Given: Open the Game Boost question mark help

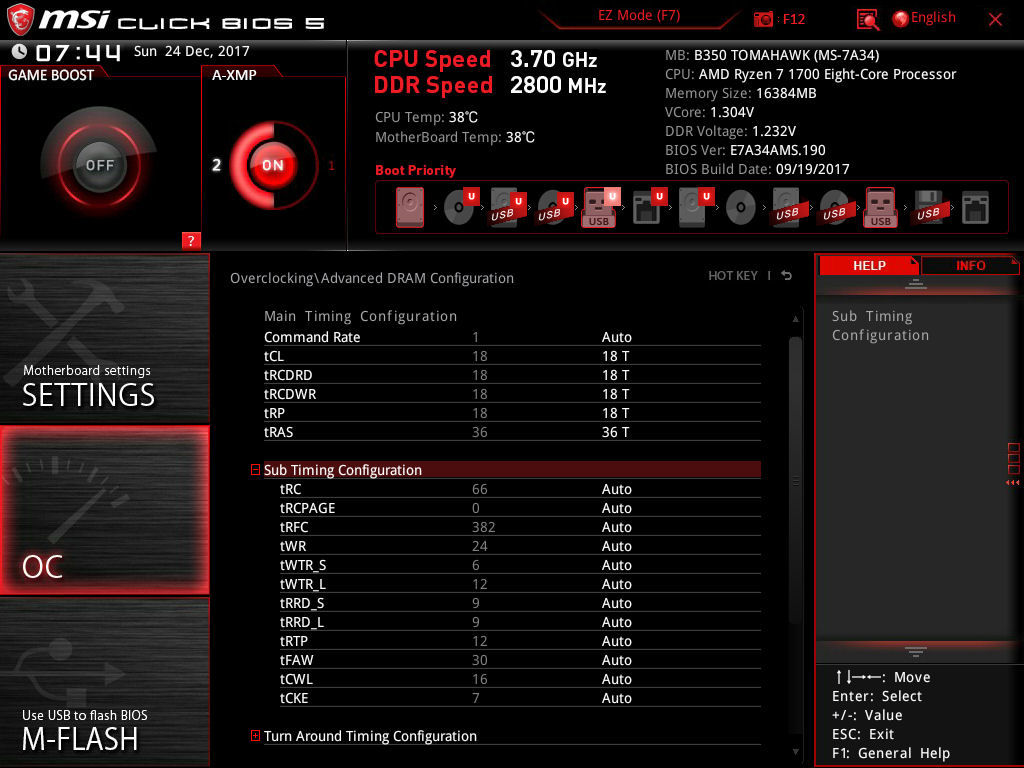Looking at the screenshot, I should point(191,240).
